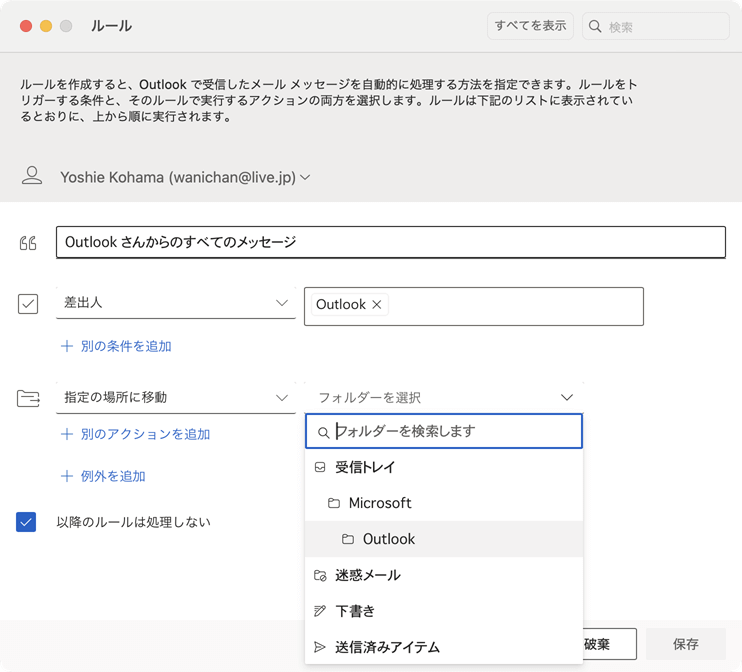Toggle the condition checkbox beside 差出人
The image size is (742, 672).
(28, 304)
